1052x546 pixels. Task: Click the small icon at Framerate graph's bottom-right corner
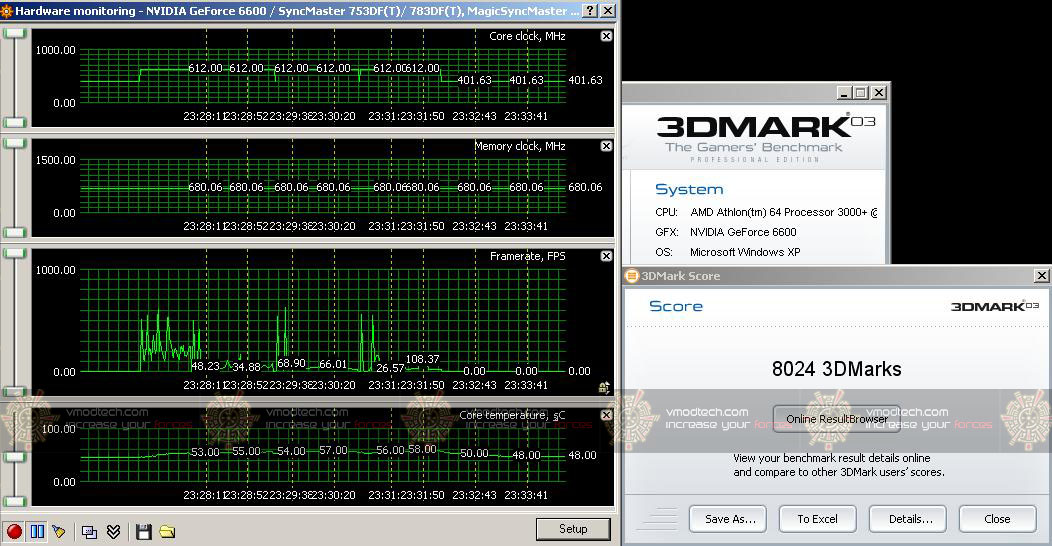tap(604, 387)
